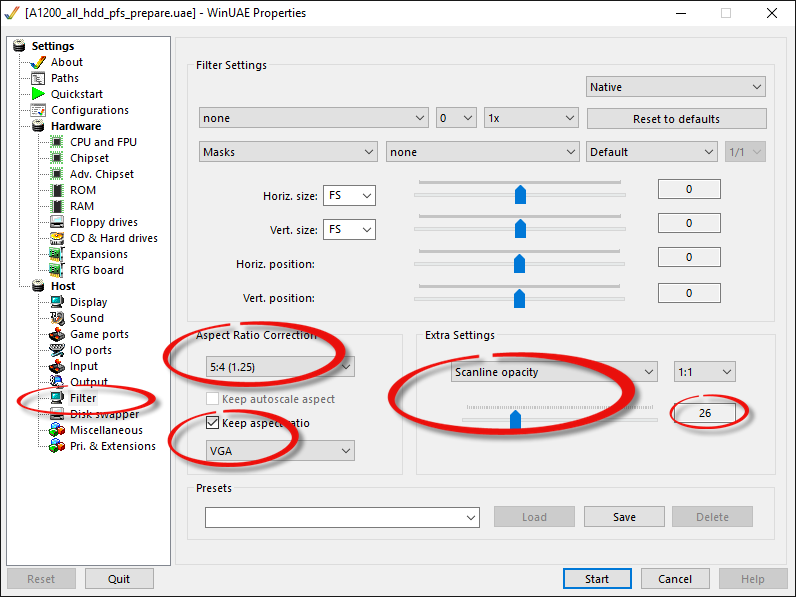This screenshot has width=796, height=597.
Task: Open the 1:1 dropdown in Extra Settings
Action: click(704, 372)
